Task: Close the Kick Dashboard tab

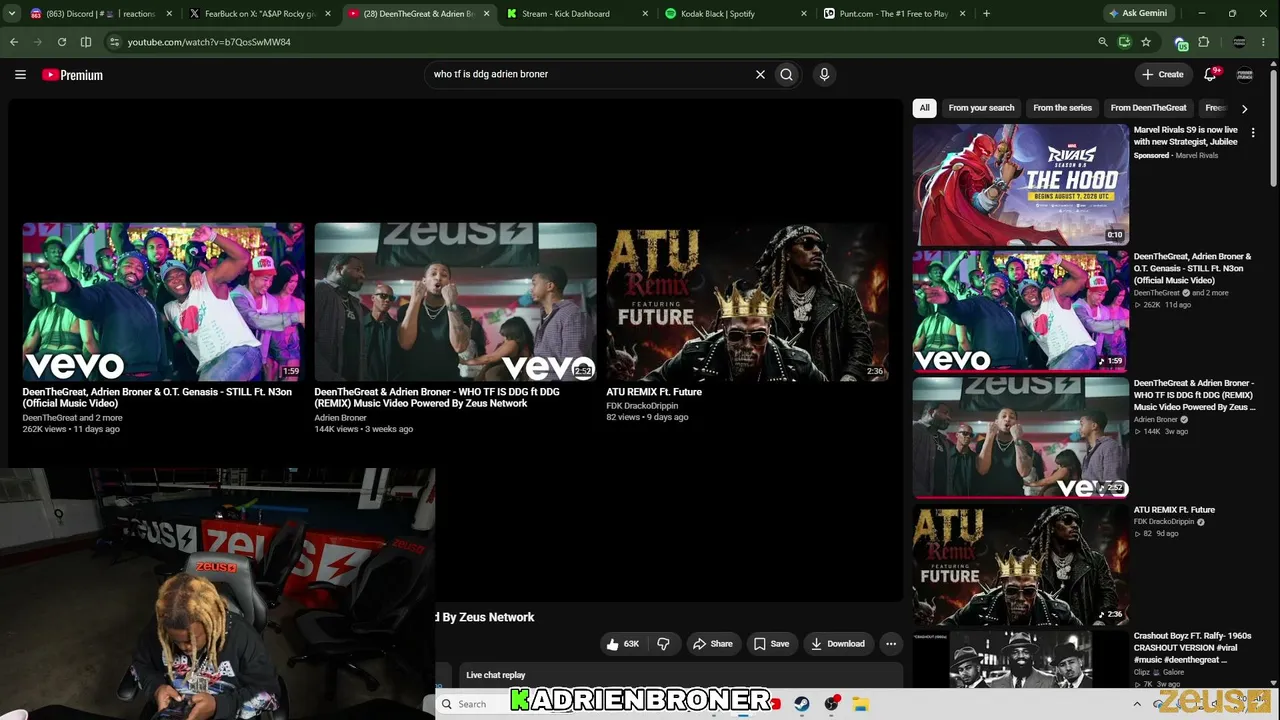Action: pyautogui.click(x=645, y=14)
